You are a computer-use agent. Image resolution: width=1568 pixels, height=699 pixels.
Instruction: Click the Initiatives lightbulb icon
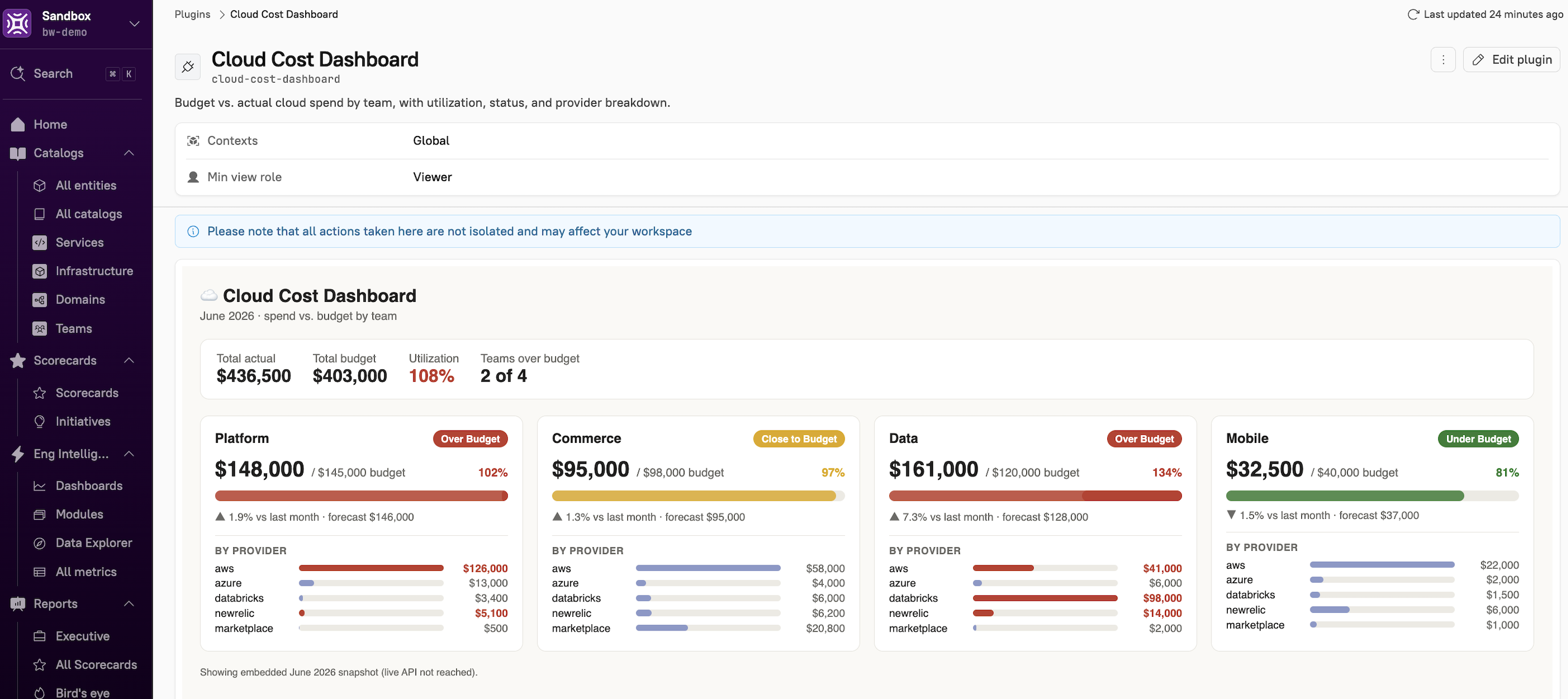click(x=40, y=421)
